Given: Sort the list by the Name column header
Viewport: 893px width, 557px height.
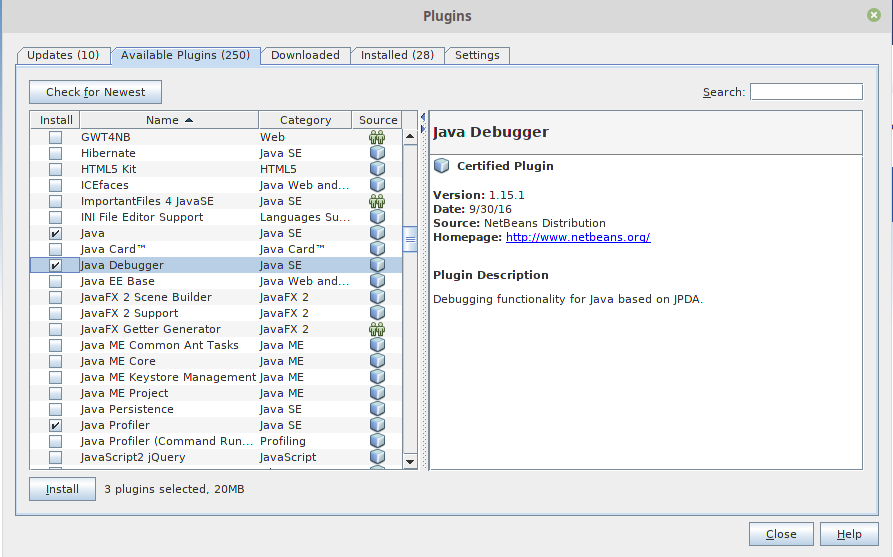Looking at the screenshot, I should 169,120.
